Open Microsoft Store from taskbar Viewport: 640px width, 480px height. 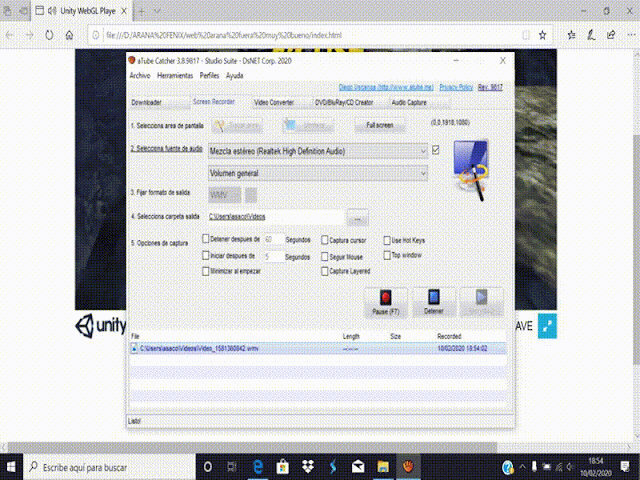coord(282,467)
